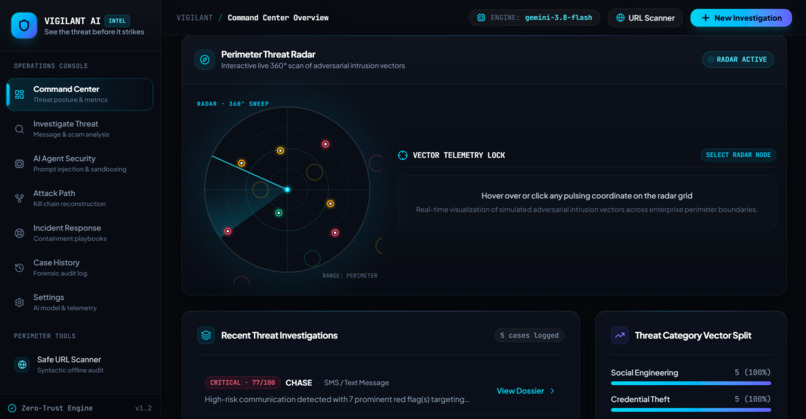Click the 'RANGE: PERIMETER' radar label

click(350, 276)
